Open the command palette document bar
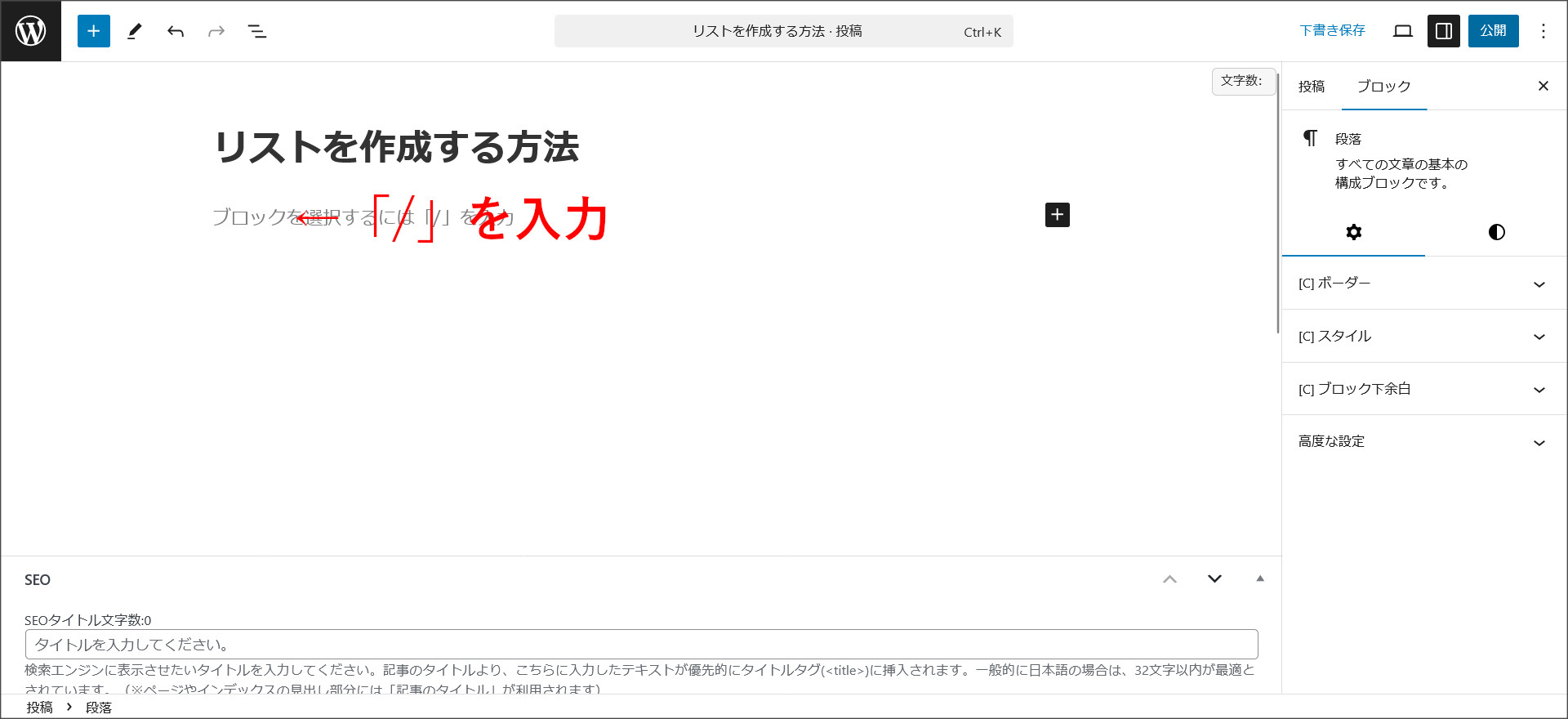 point(784,31)
